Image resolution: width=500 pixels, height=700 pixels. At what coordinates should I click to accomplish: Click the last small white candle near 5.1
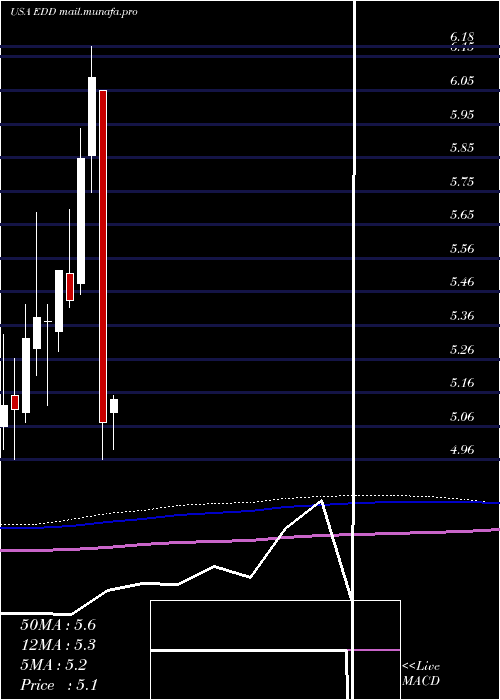point(114,406)
